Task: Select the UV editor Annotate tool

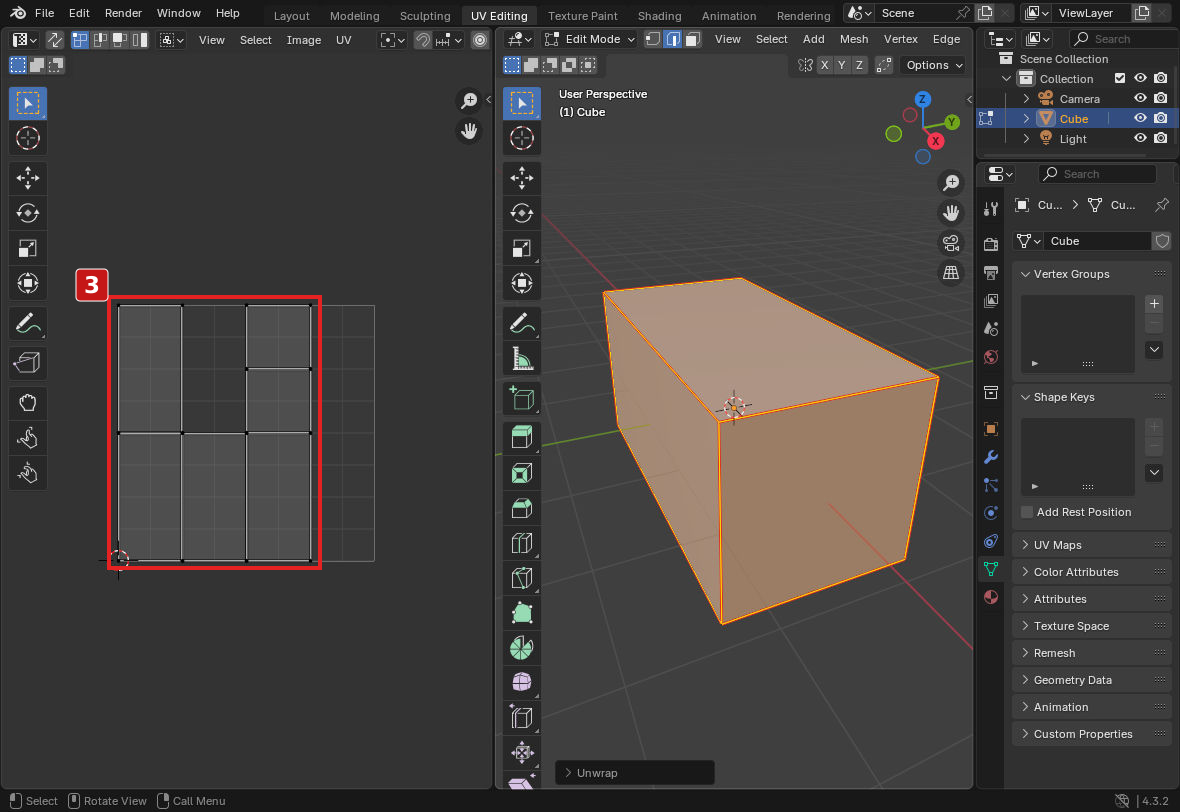Action: click(28, 324)
